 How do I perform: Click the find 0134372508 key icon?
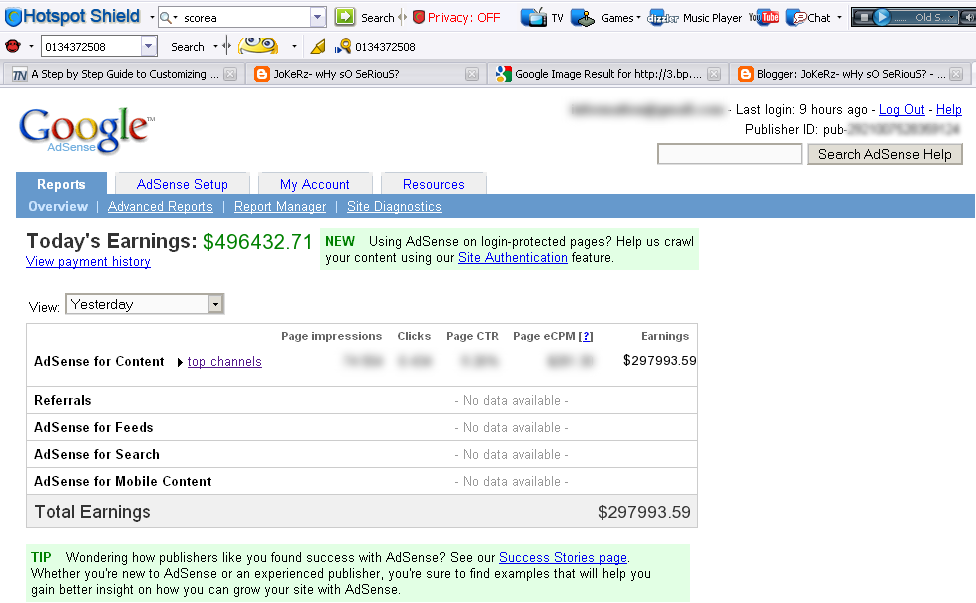point(342,46)
